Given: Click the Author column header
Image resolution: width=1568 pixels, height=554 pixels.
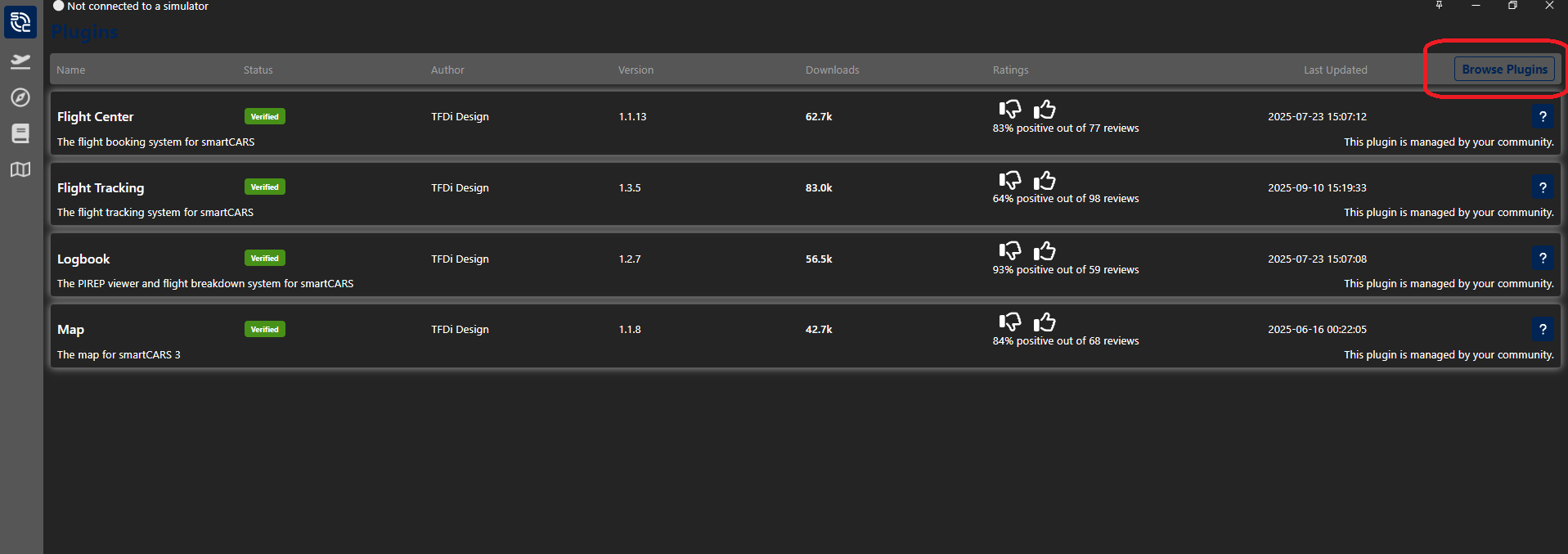Looking at the screenshot, I should [447, 70].
